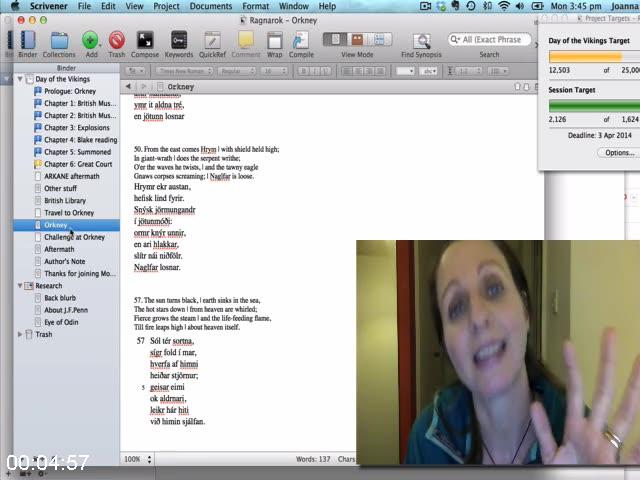Open the font size dropdown
The image size is (640, 480).
[x=273, y=71]
